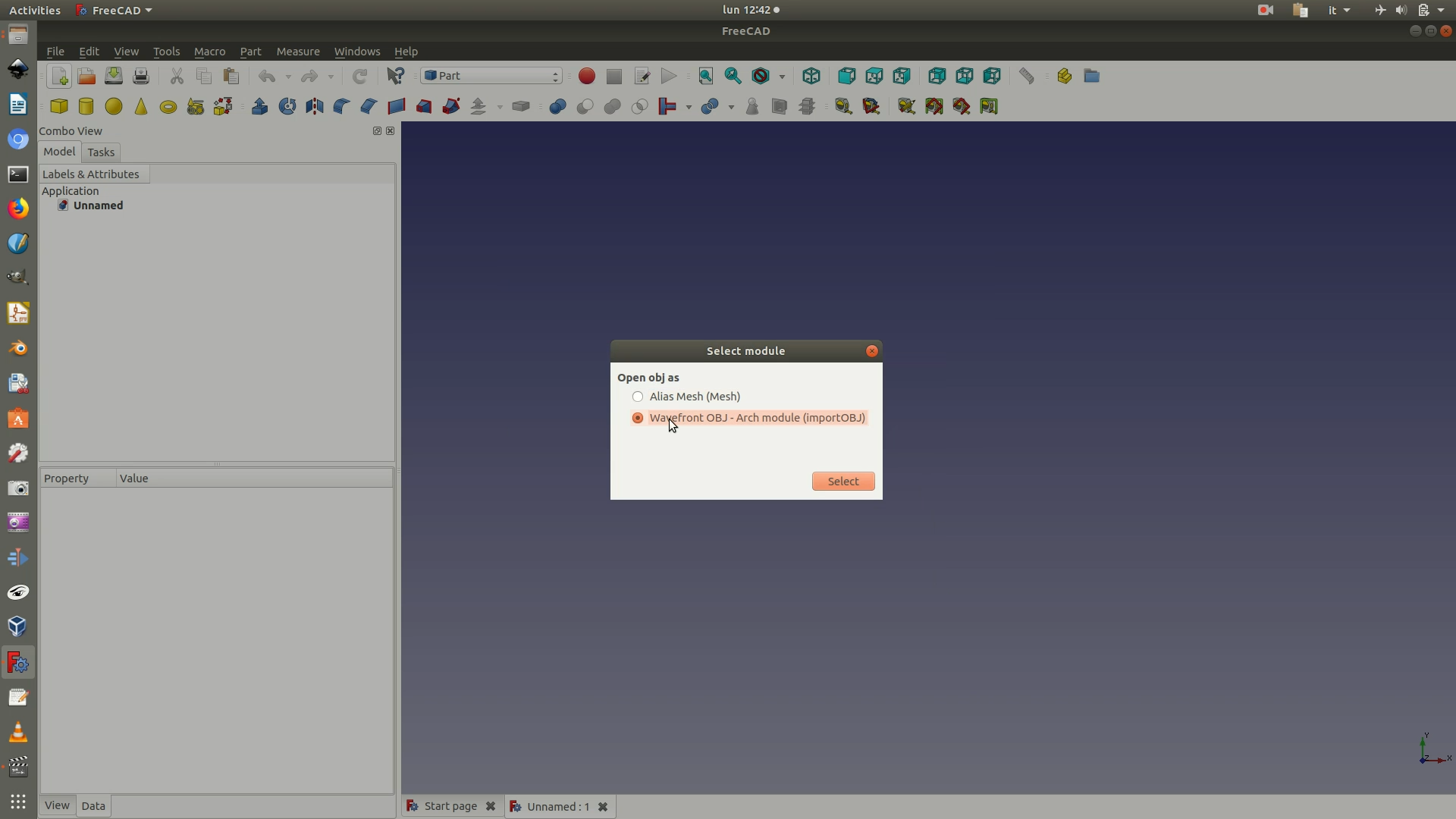Screen dimensions: 1456x819
Task: Click the Extrude tool icon
Action: pos(260,106)
